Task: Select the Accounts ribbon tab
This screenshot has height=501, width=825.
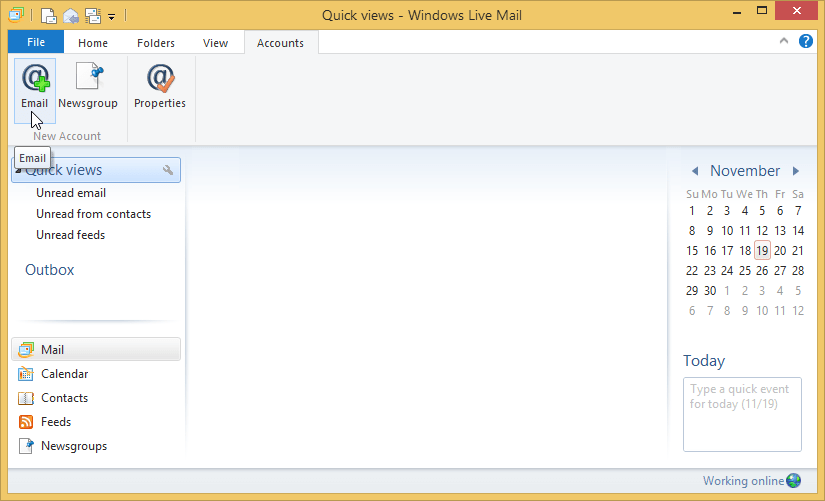Action: pyautogui.click(x=280, y=43)
